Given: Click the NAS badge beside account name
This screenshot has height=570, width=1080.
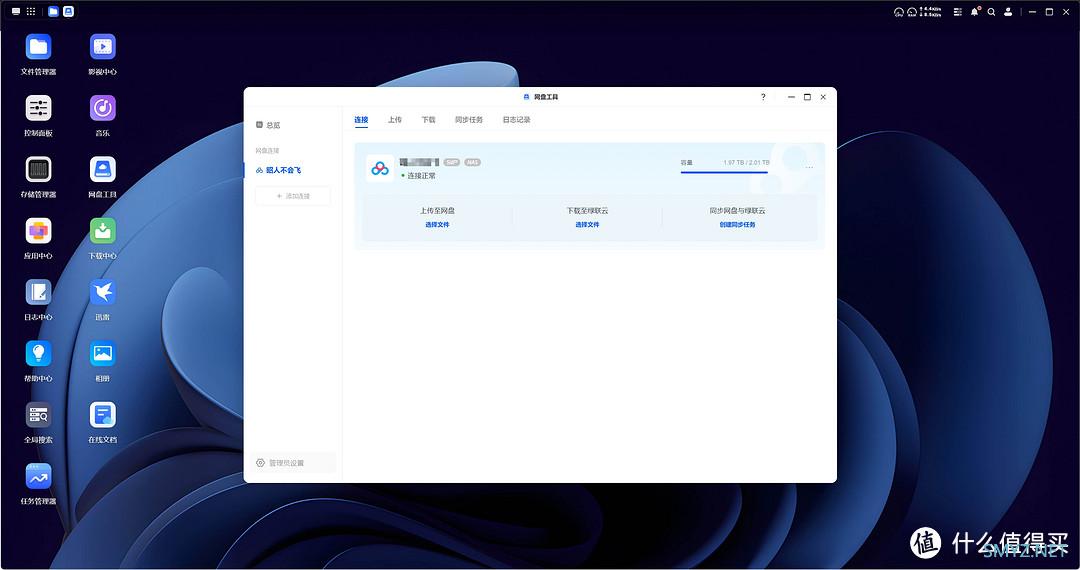Looking at the screenshot, I should 472,162.
